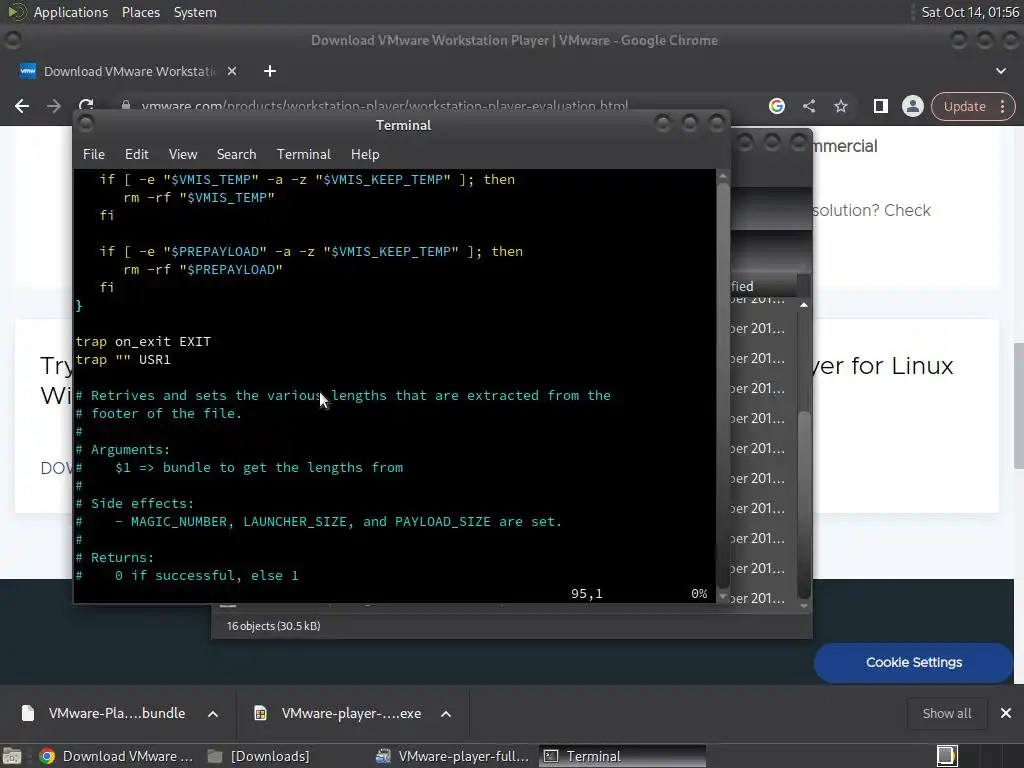Screen dimensions: 1024x768
Task: Open the Applications menu in top panel
Action: click(x=71, y=12)
